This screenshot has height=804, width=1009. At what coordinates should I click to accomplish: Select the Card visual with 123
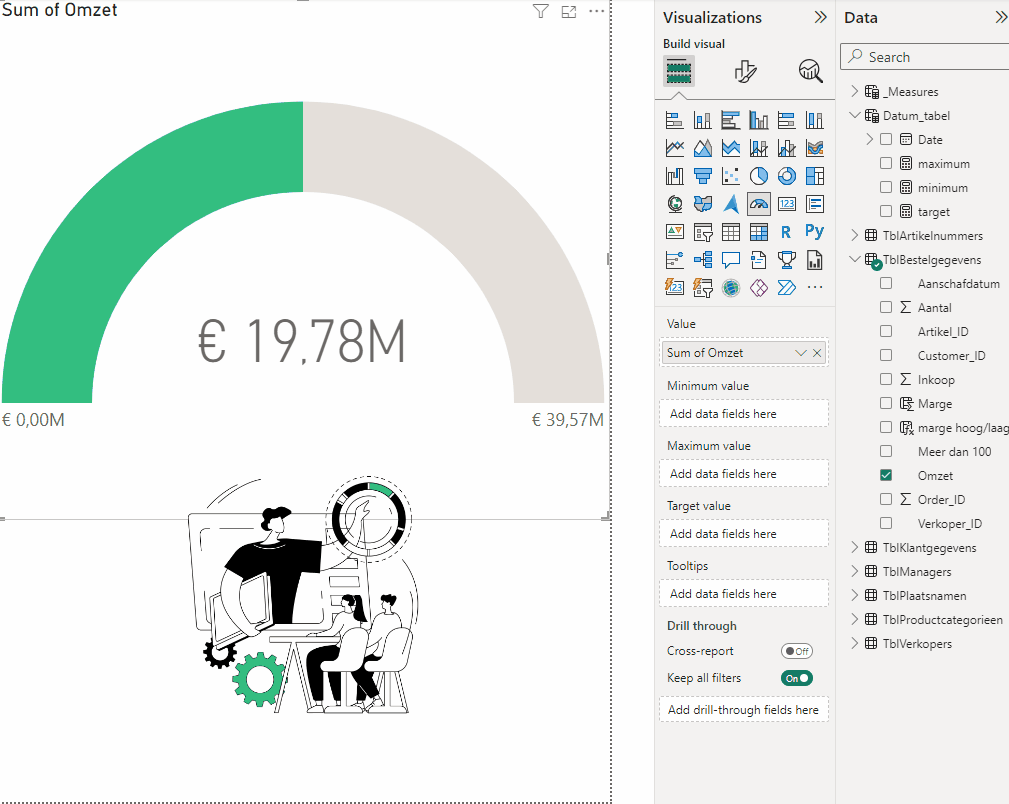786,205
